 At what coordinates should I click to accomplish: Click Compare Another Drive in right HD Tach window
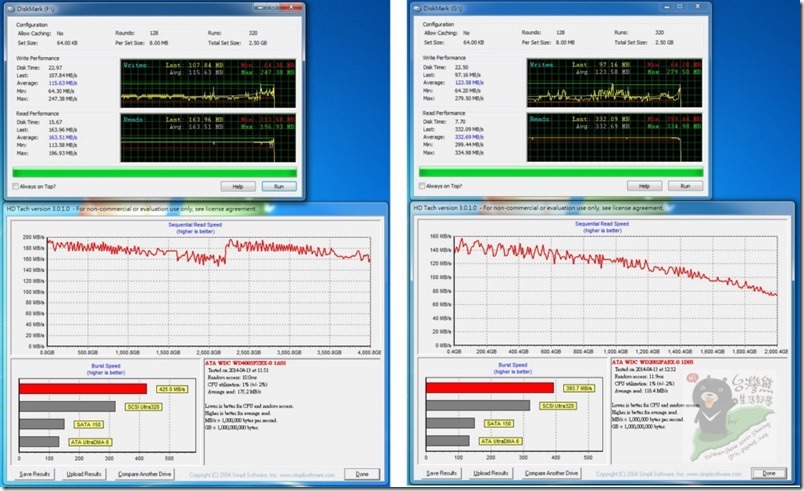pyautogui.click(x=551, y=473)
